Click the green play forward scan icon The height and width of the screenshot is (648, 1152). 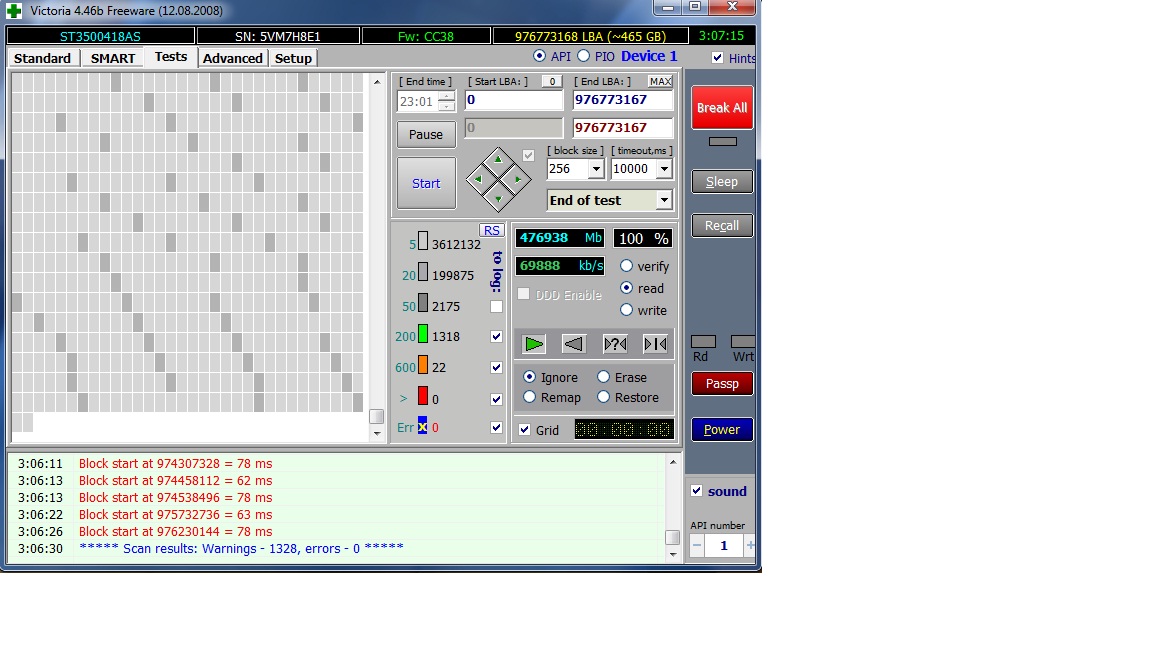534,344
